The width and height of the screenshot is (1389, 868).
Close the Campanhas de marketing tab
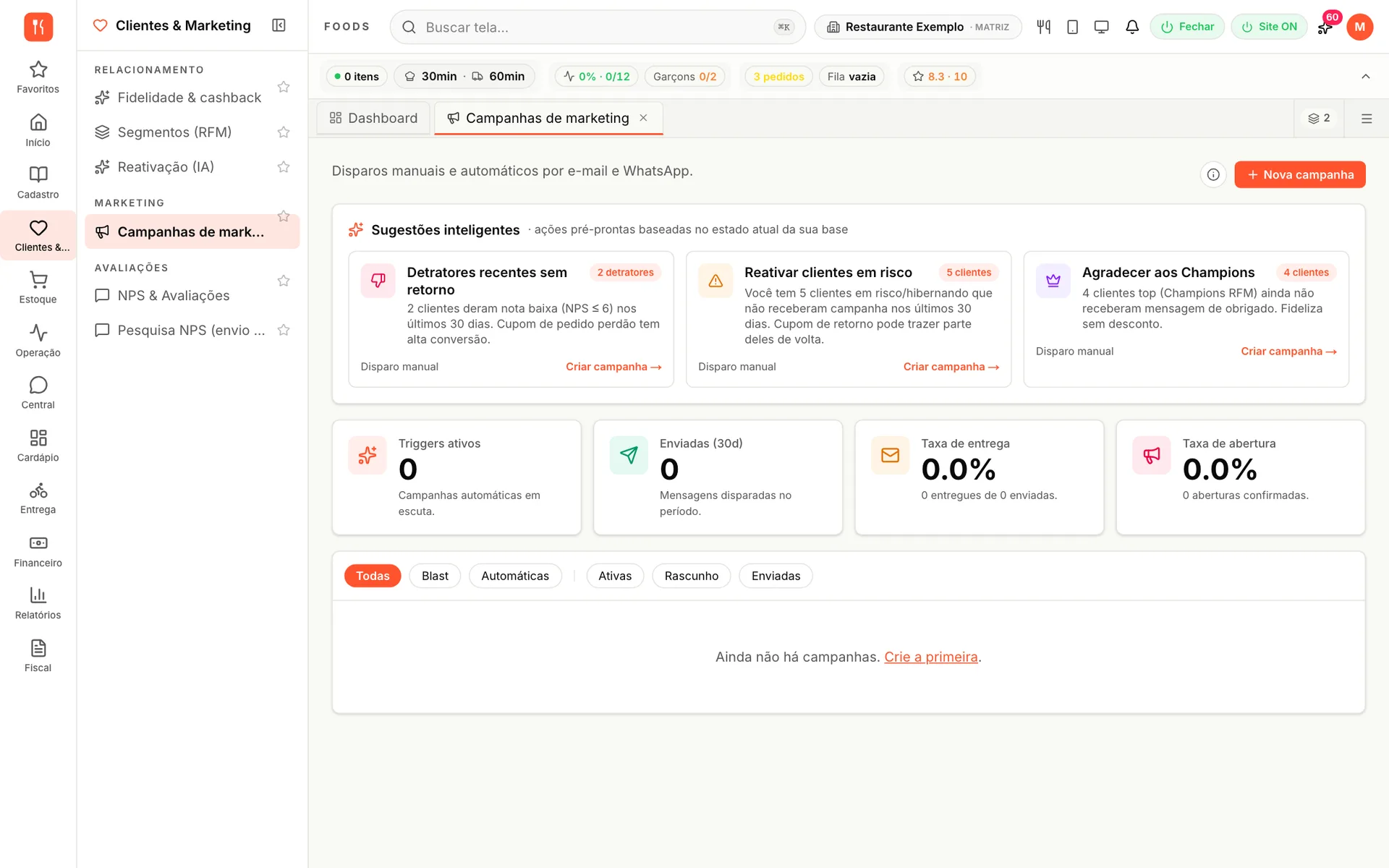[x=643, y=118]
